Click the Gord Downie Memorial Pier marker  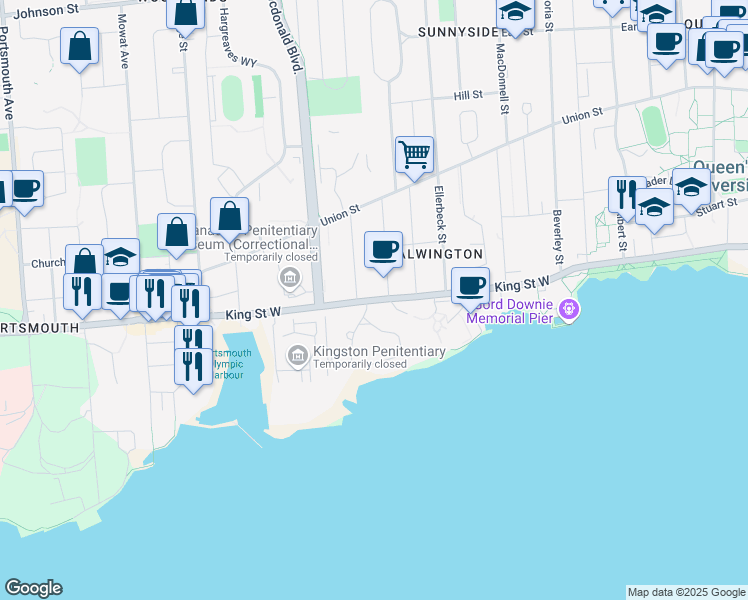[x=569, y=310]
